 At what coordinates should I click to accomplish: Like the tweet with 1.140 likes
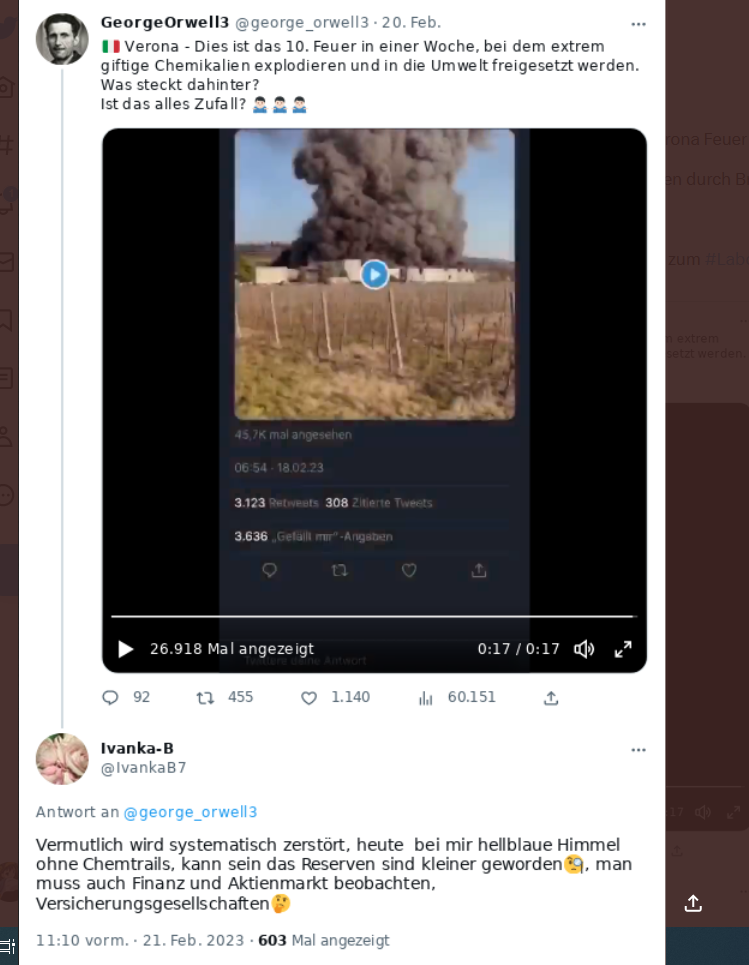[309, 697]
